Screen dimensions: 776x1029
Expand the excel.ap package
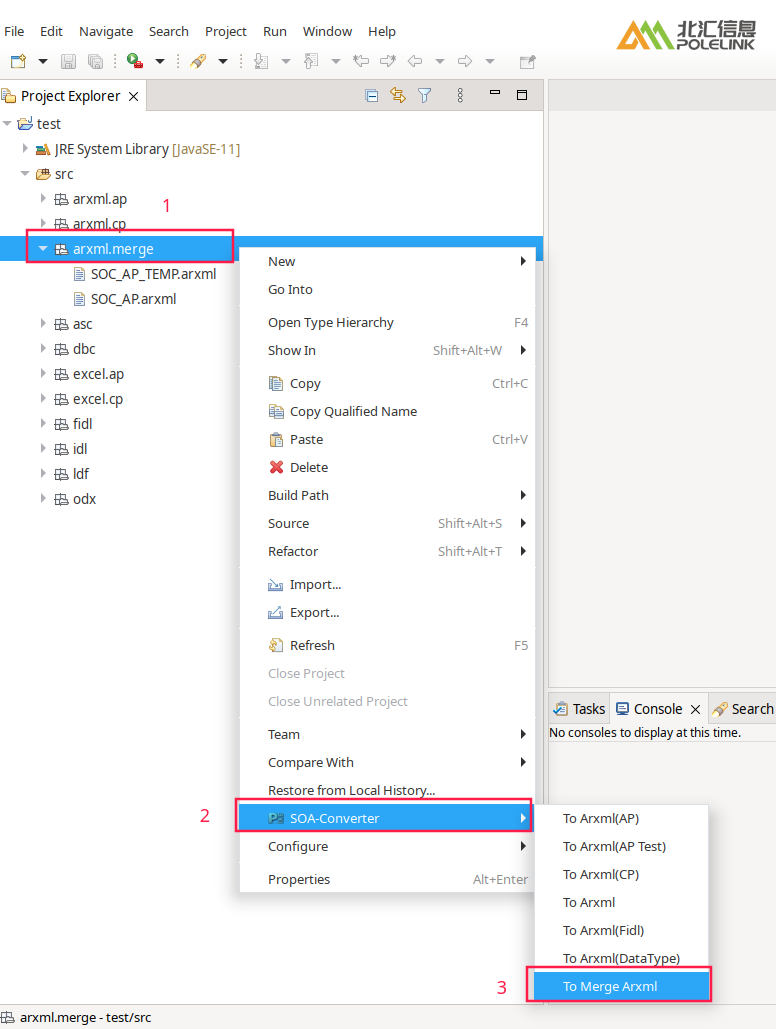click(x=43, y=373)
